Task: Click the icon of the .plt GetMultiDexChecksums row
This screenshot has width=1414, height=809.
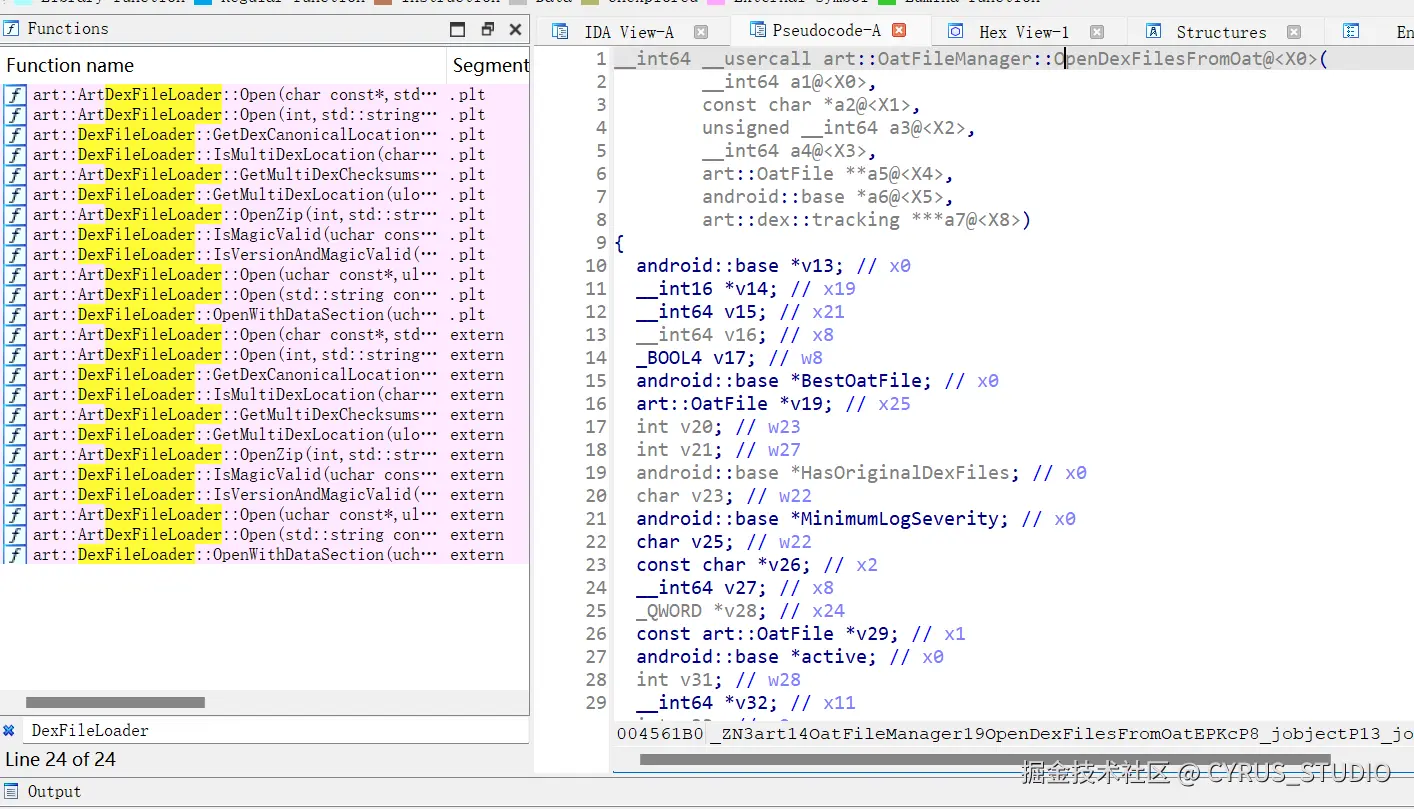Action: click(x=15, y=175)
